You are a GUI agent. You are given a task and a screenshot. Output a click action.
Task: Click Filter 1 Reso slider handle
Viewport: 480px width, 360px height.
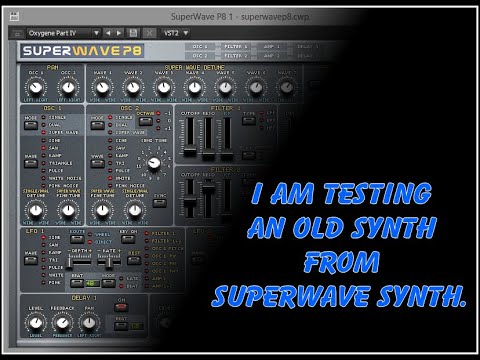pos(208,155)
